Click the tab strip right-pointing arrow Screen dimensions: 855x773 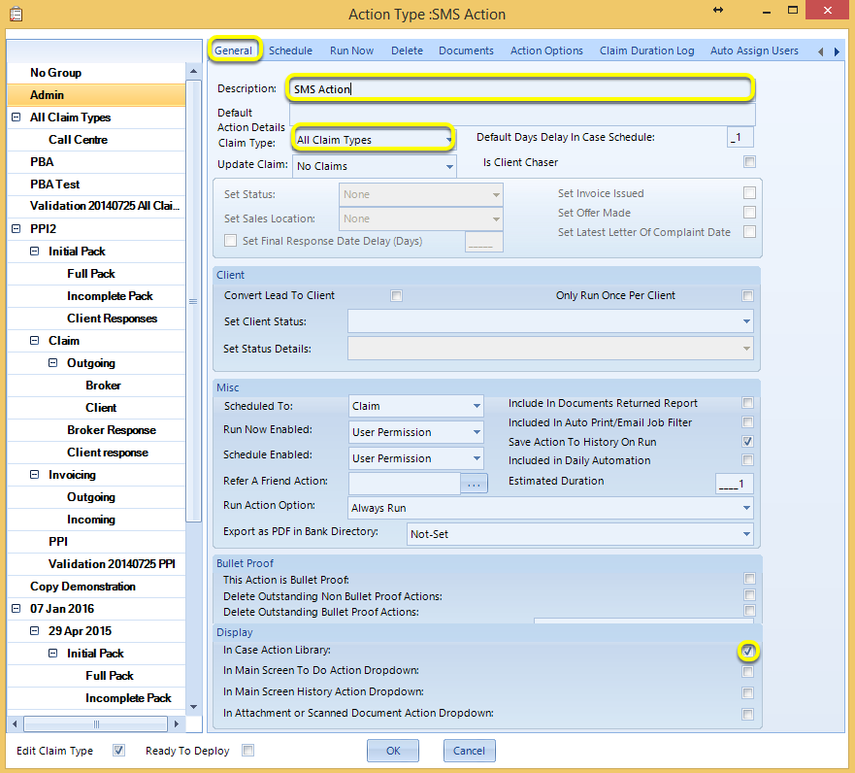tap(836, 52)
